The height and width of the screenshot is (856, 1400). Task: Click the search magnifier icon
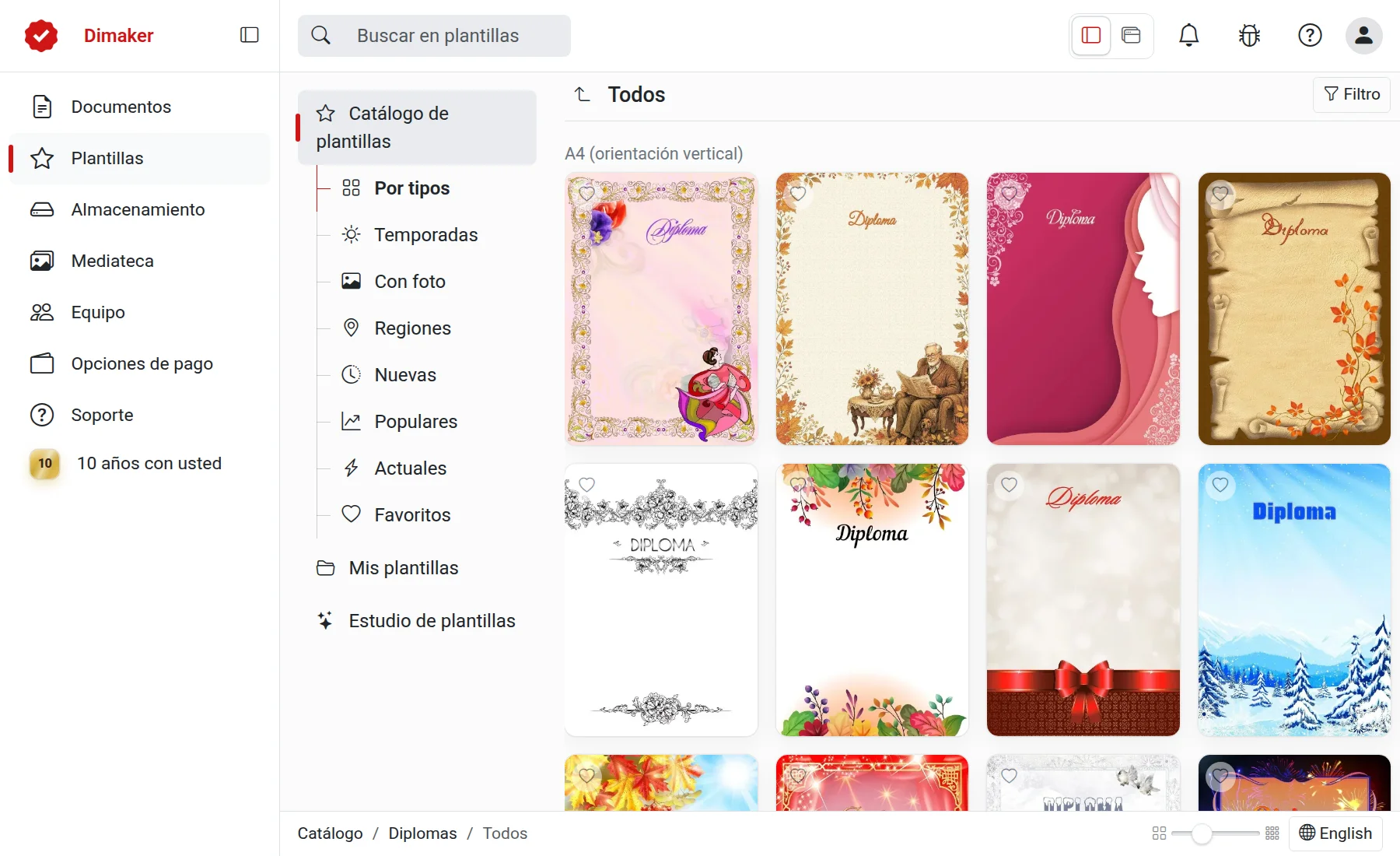pos(320,35)
